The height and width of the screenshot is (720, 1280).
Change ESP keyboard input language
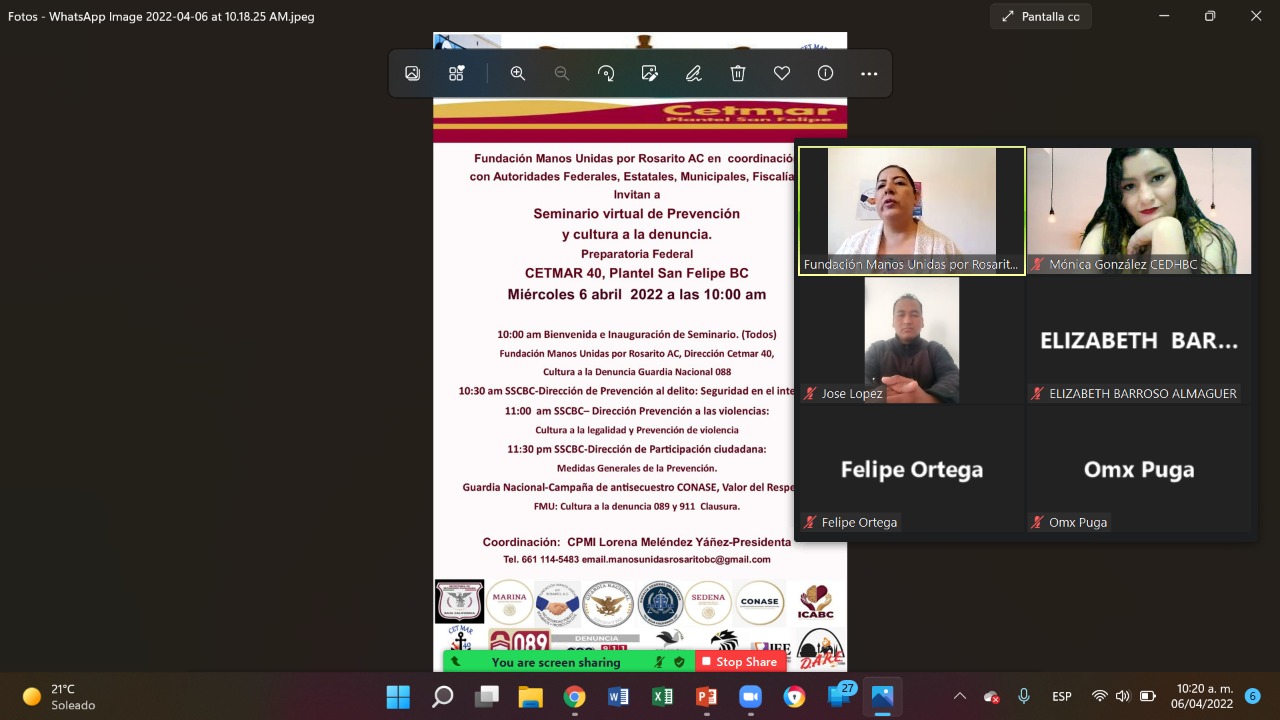pos(1062,696)
